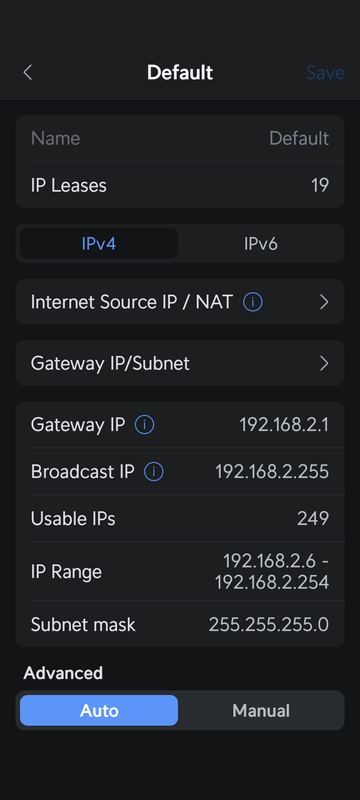Select the Gateway IP value 192.168.2.1
Viewport: 360px width, 800px height.
284,424
